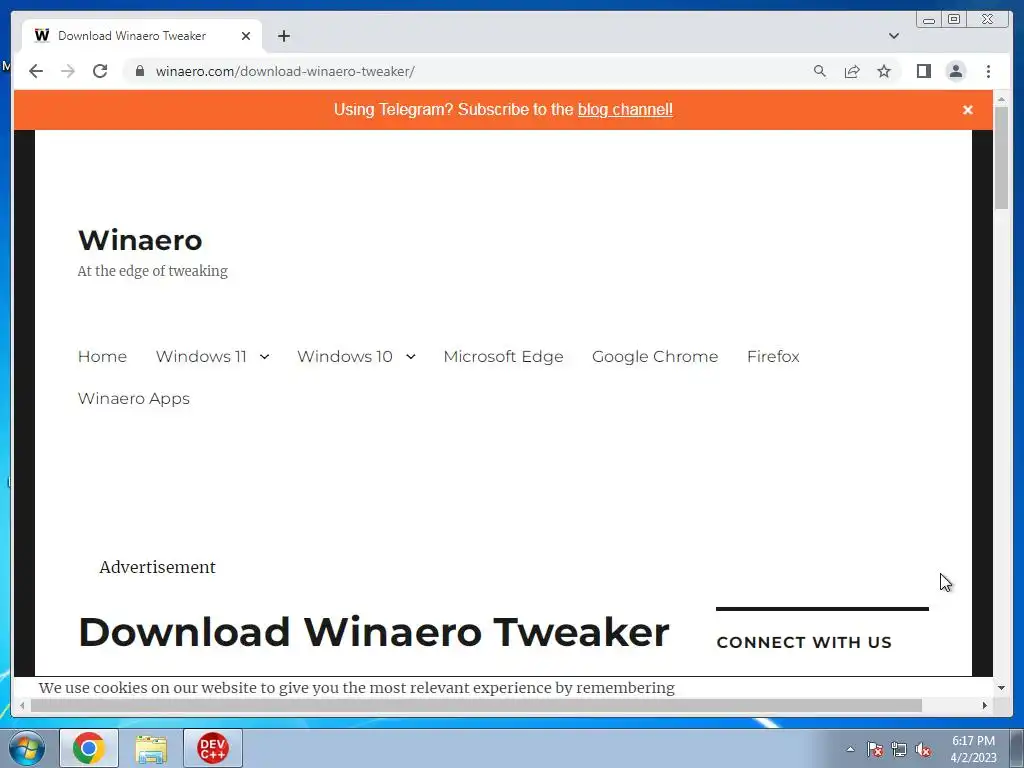
Task: Click the page scroll down arrow
Action: (x=1001, y=687)
